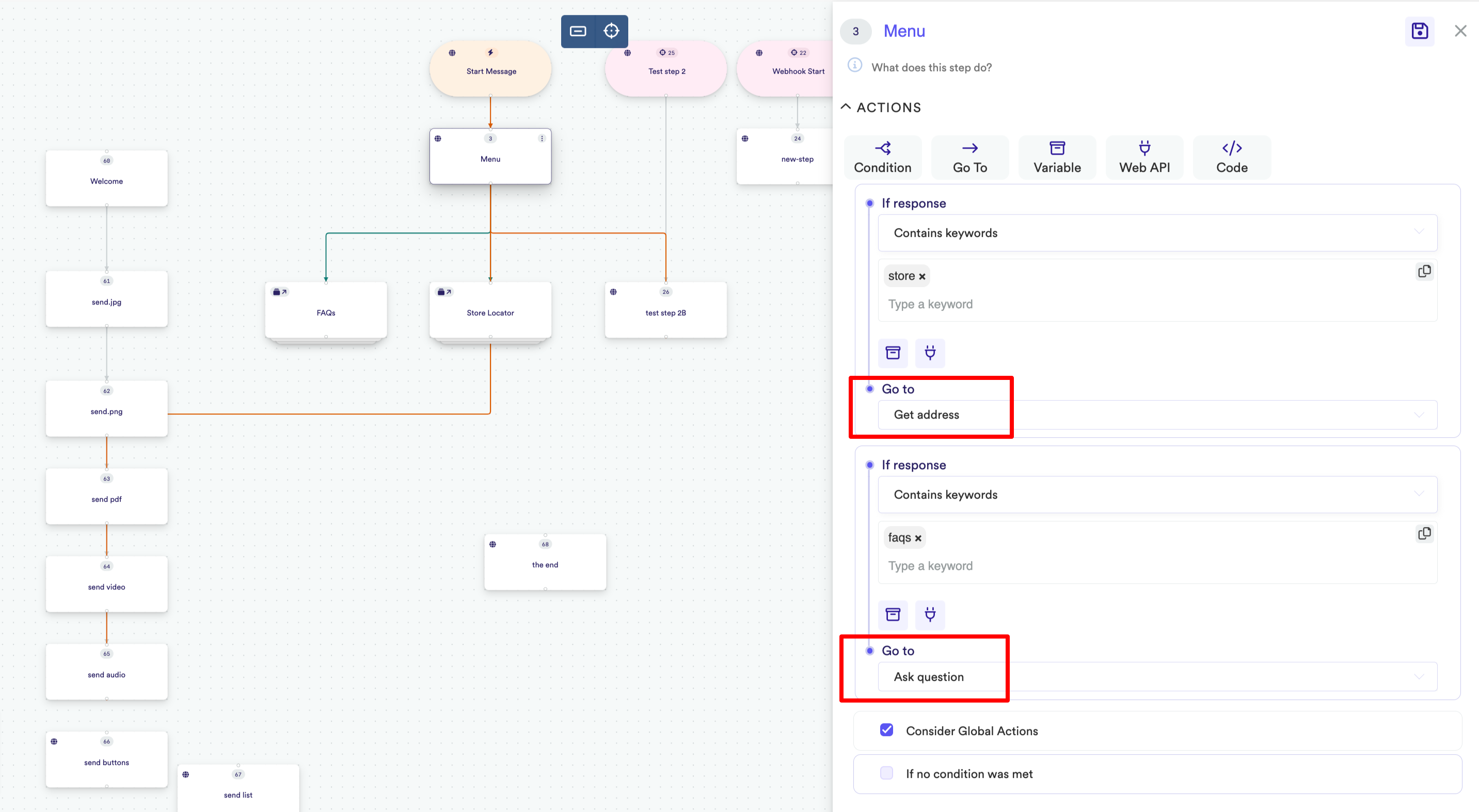Click the faqs Type a keyword field
Viewport: 1479px width, 812px height.
click(930, 566)
